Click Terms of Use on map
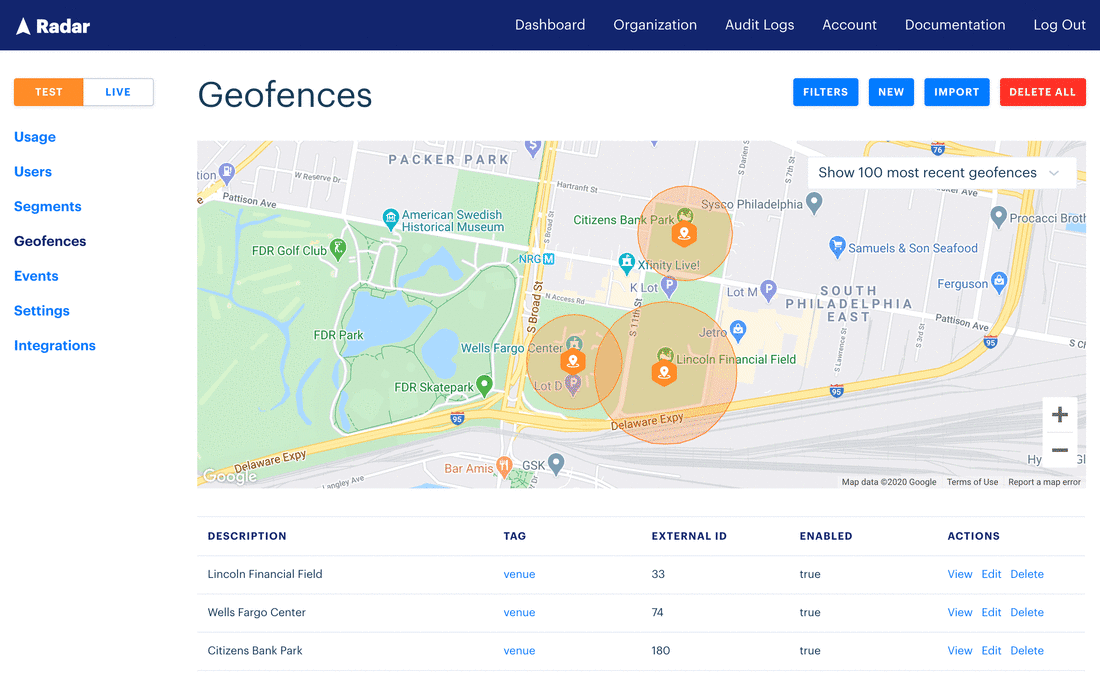The height and width of the screenshot is (687, 1100). point(972,482)
